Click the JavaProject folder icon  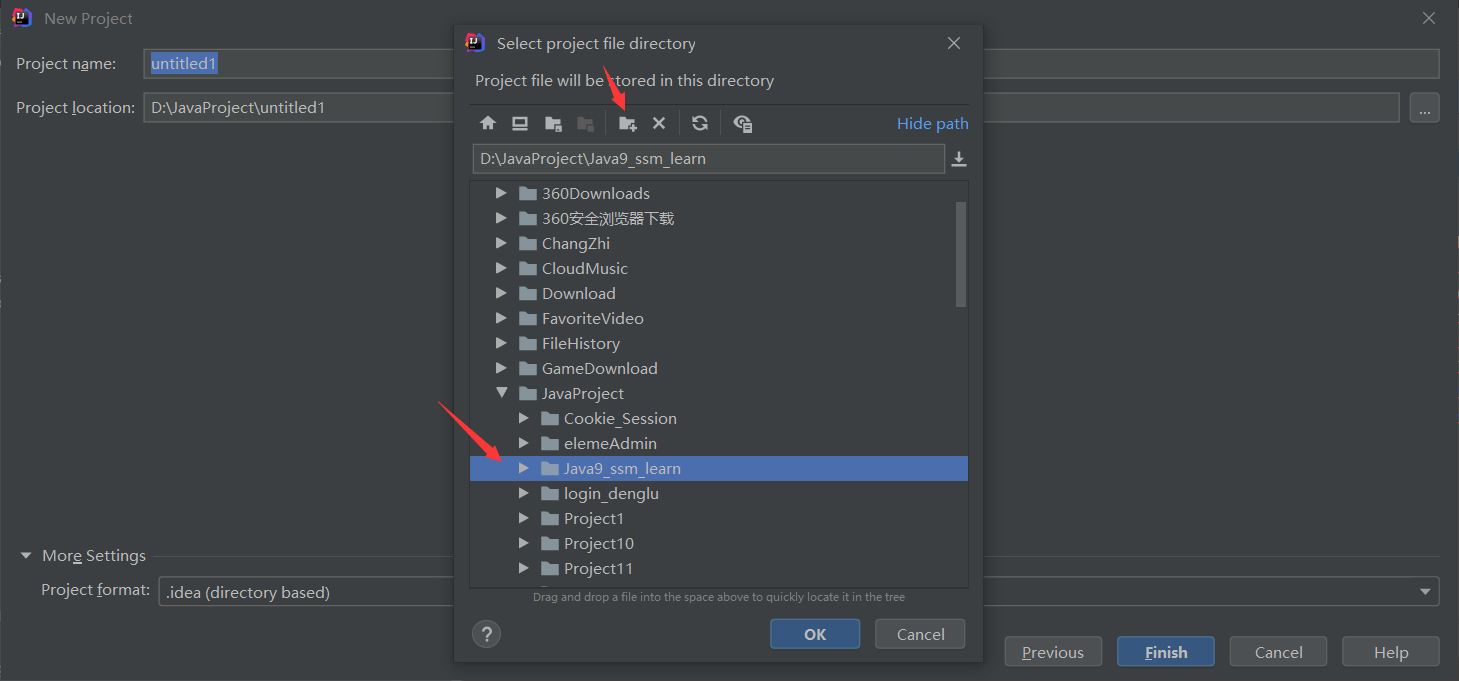tap(528, 393)
